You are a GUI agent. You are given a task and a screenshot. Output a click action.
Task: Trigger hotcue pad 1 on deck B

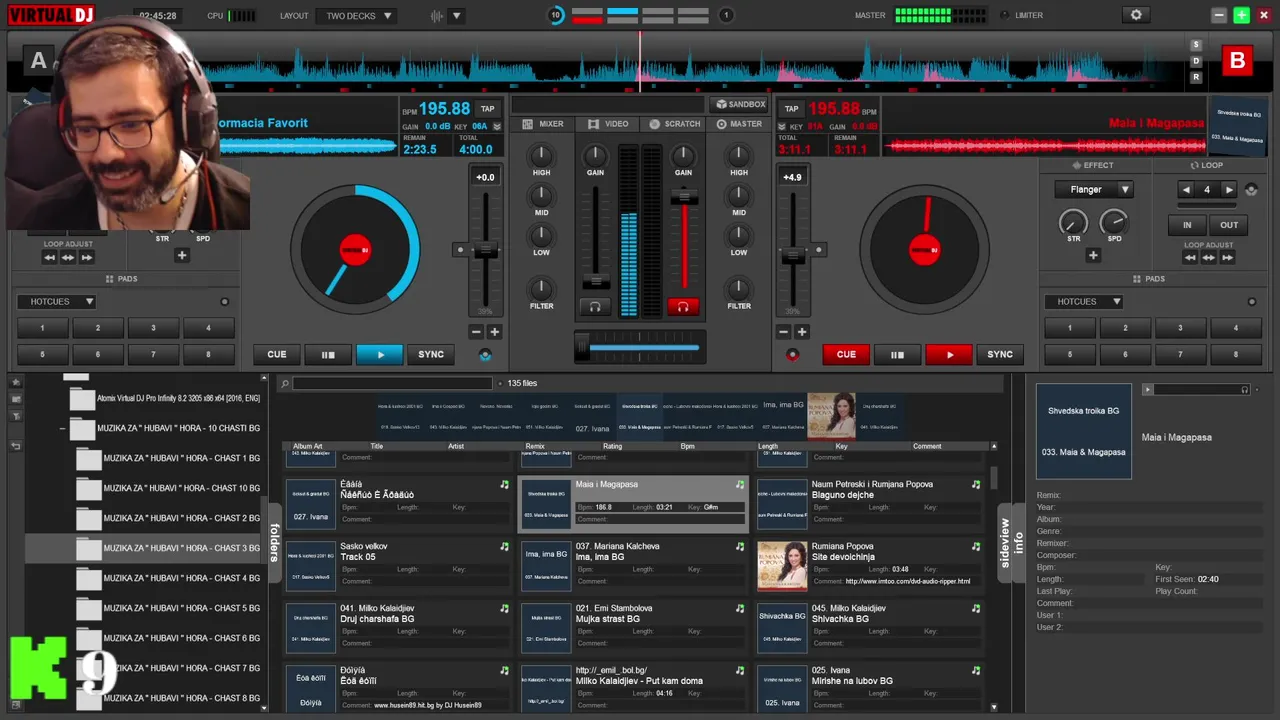(1069, 328)
